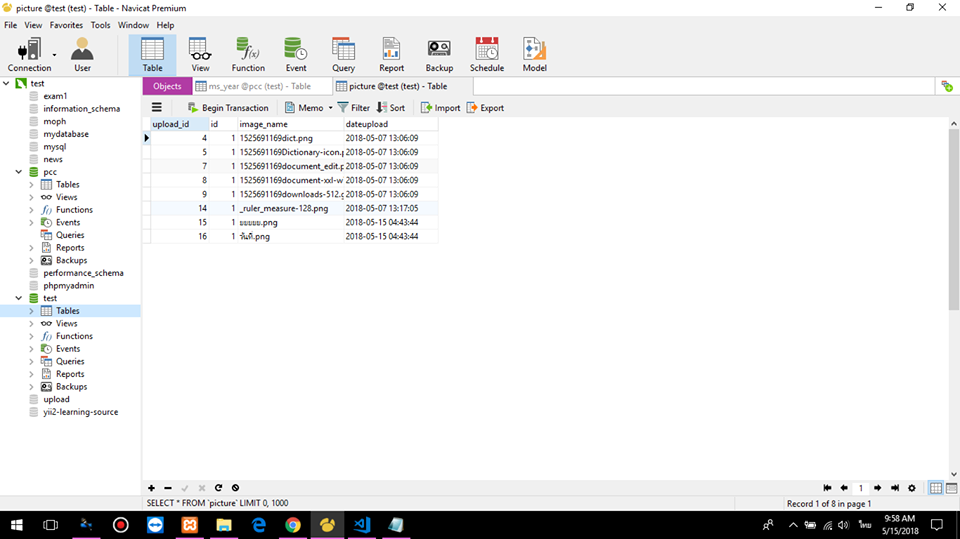The image size is (960, 539).
Task: Open the Event toolbar icon
Action: (296, 54)
